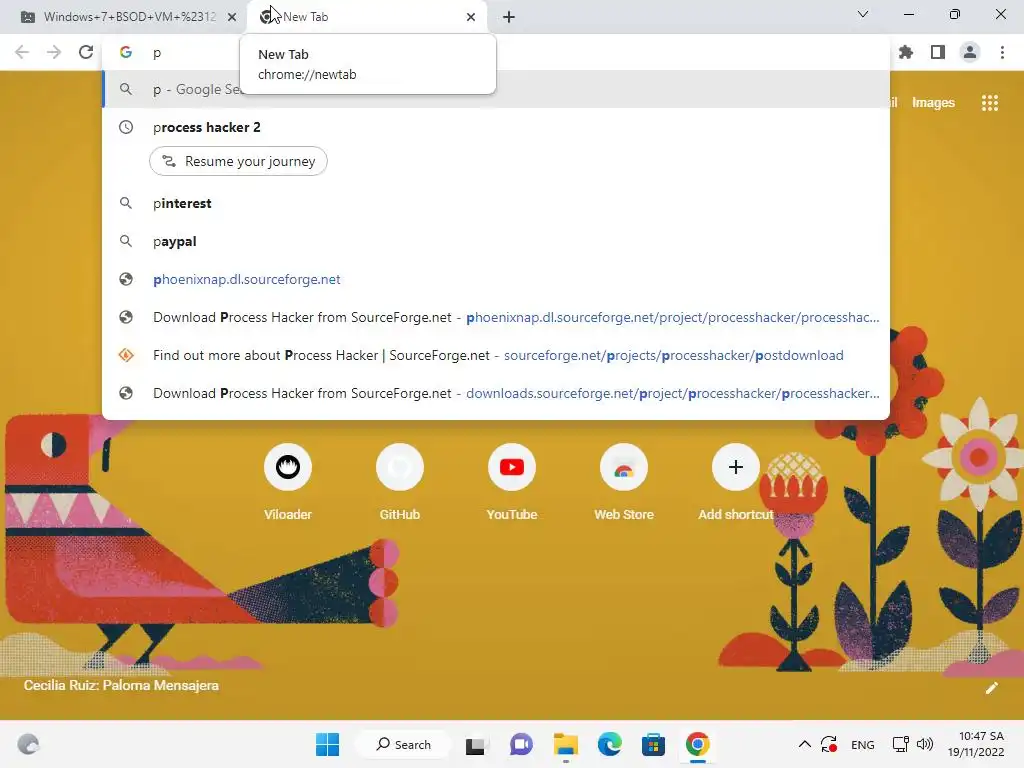1024x768 pixels.
Task: Open the network status tray icon
Action: pos(900,744)
